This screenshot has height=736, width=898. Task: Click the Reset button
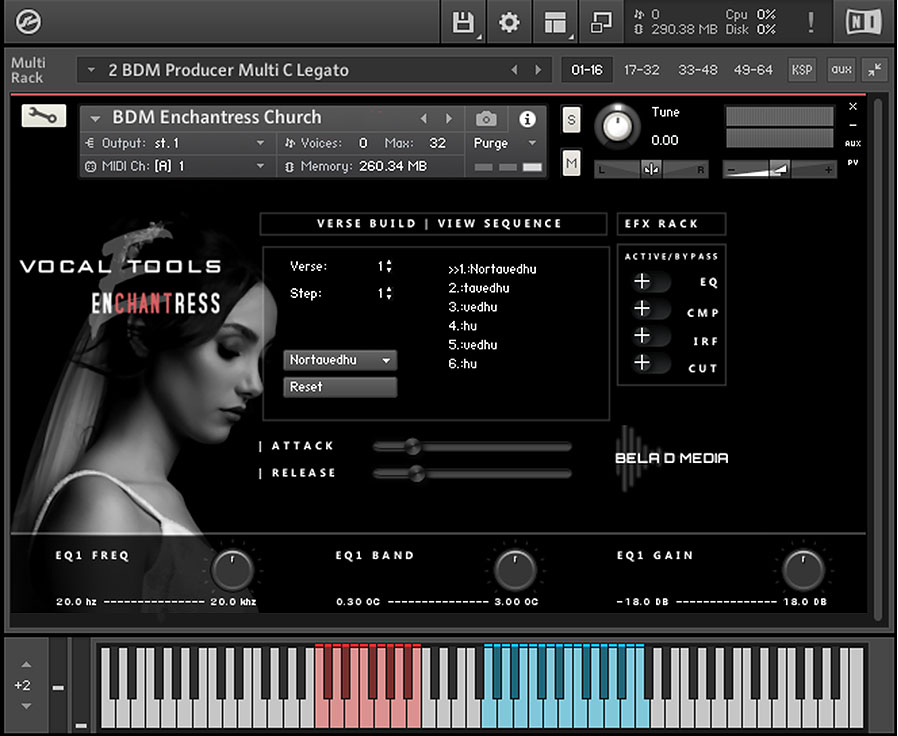[x=340, y=387]
